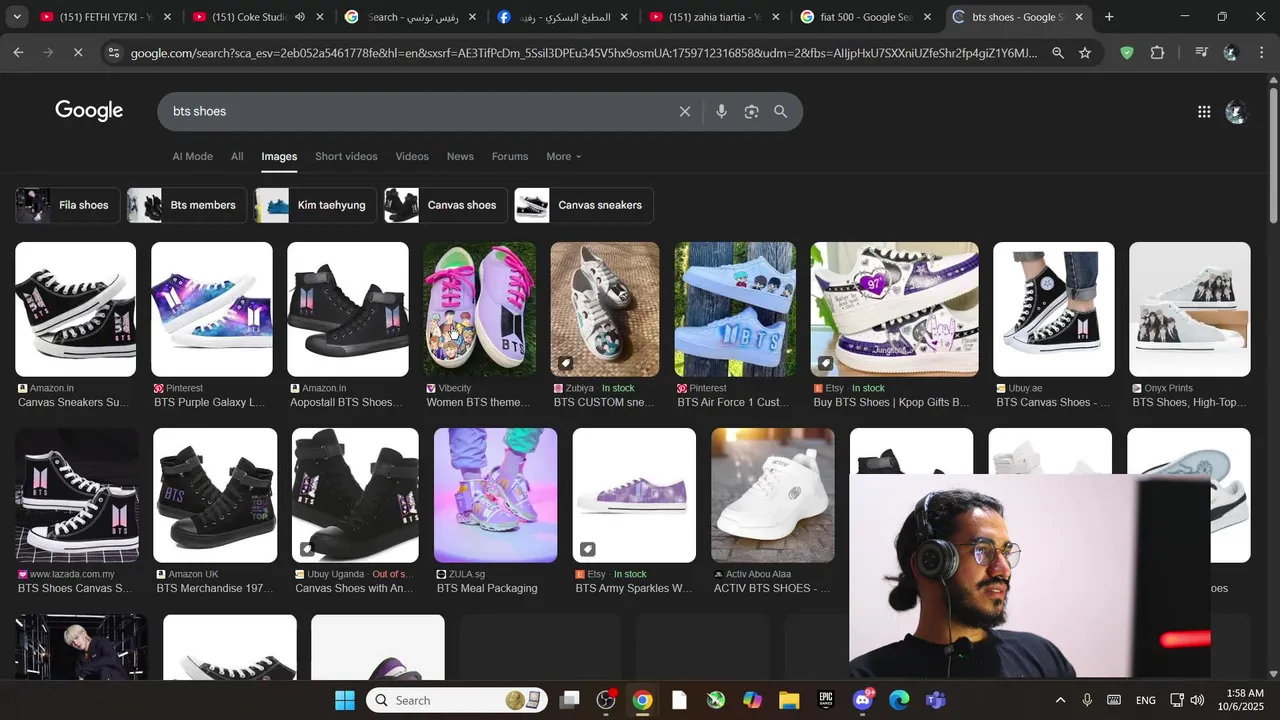Viewport: 1280px width, 720px height.
Task: Submit search with the magnifier icon
Action: coord(781,112)
